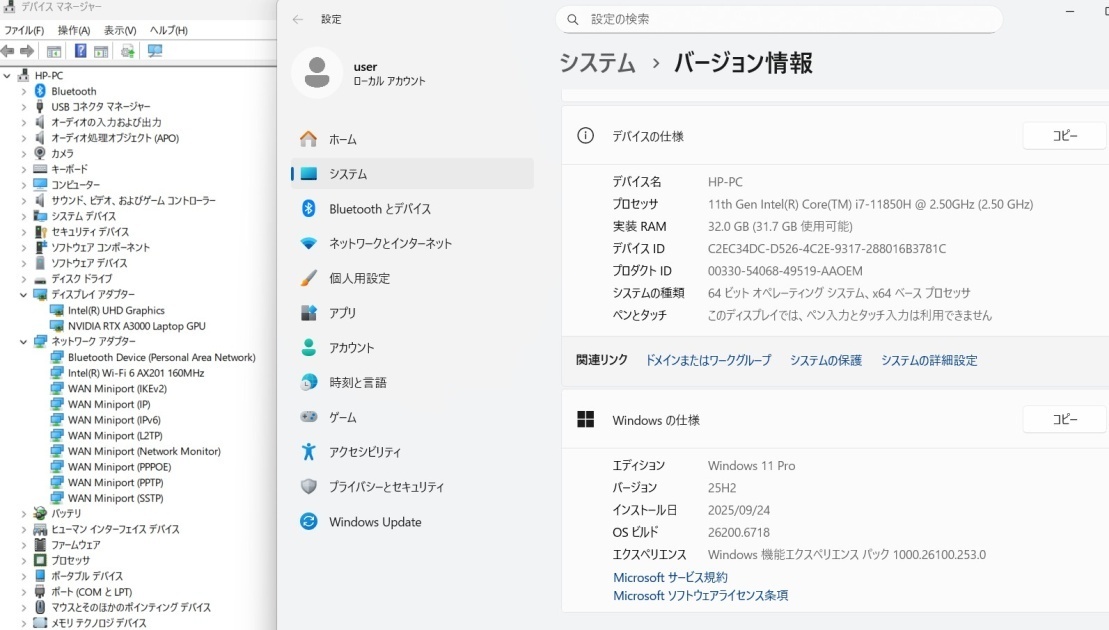The height and width of the screenshot is (630, 1109).
Task: Click the 設定の検索 search field
Action: pyautogui.click(x=780, y=19)
